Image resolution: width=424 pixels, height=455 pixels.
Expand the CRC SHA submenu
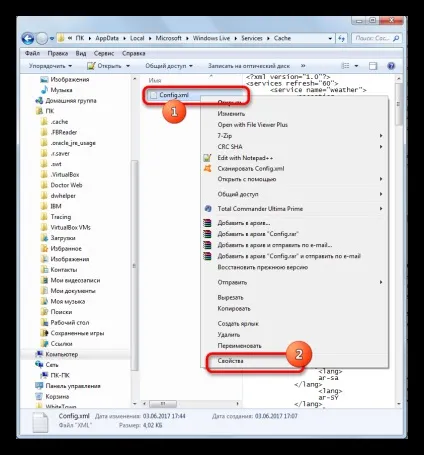click(x=293, y=147)
